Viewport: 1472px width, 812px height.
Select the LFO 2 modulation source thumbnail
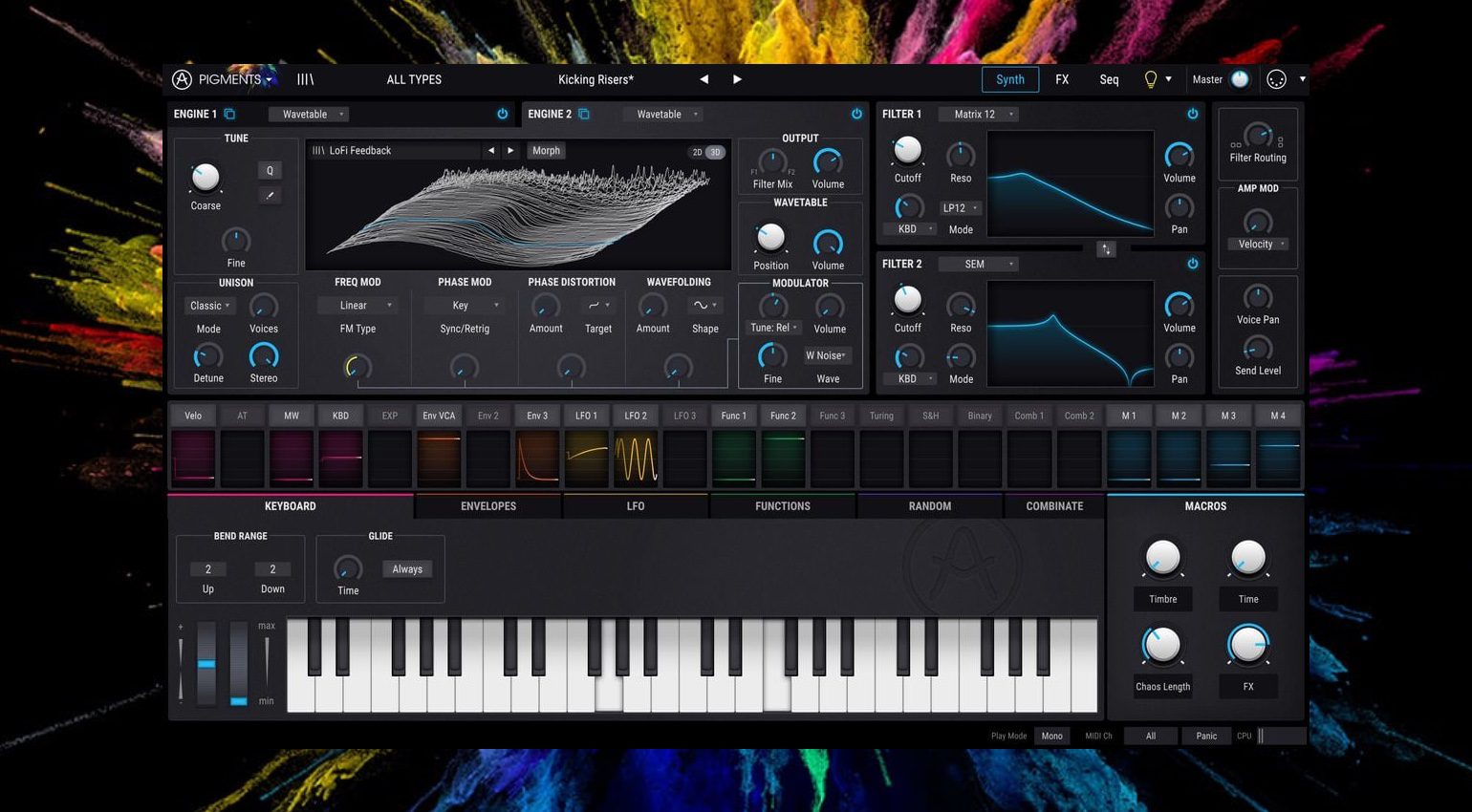point(636,458)
